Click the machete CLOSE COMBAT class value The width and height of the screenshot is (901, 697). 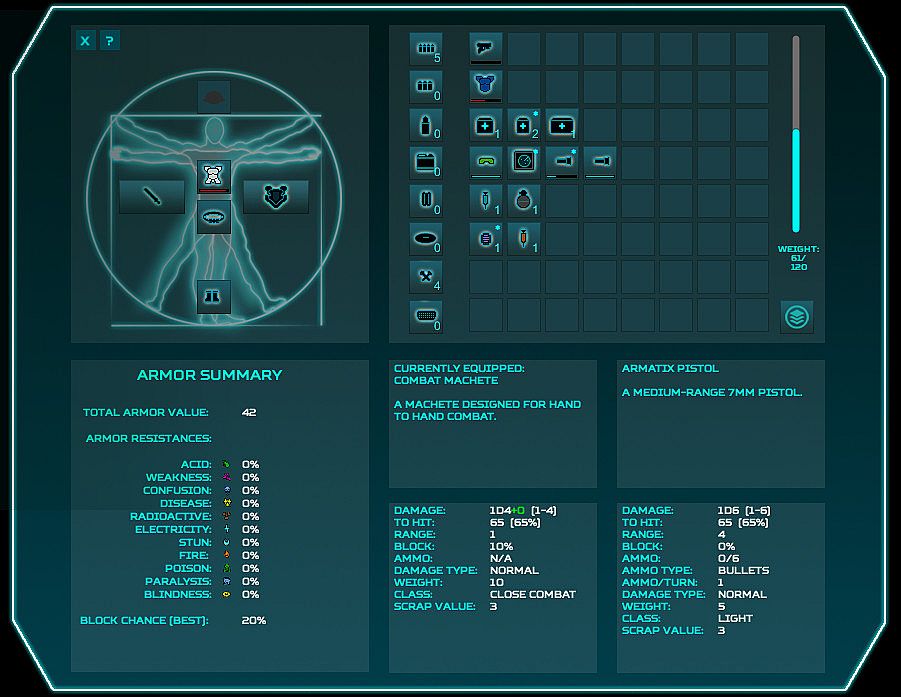click(x=533, y=594)
